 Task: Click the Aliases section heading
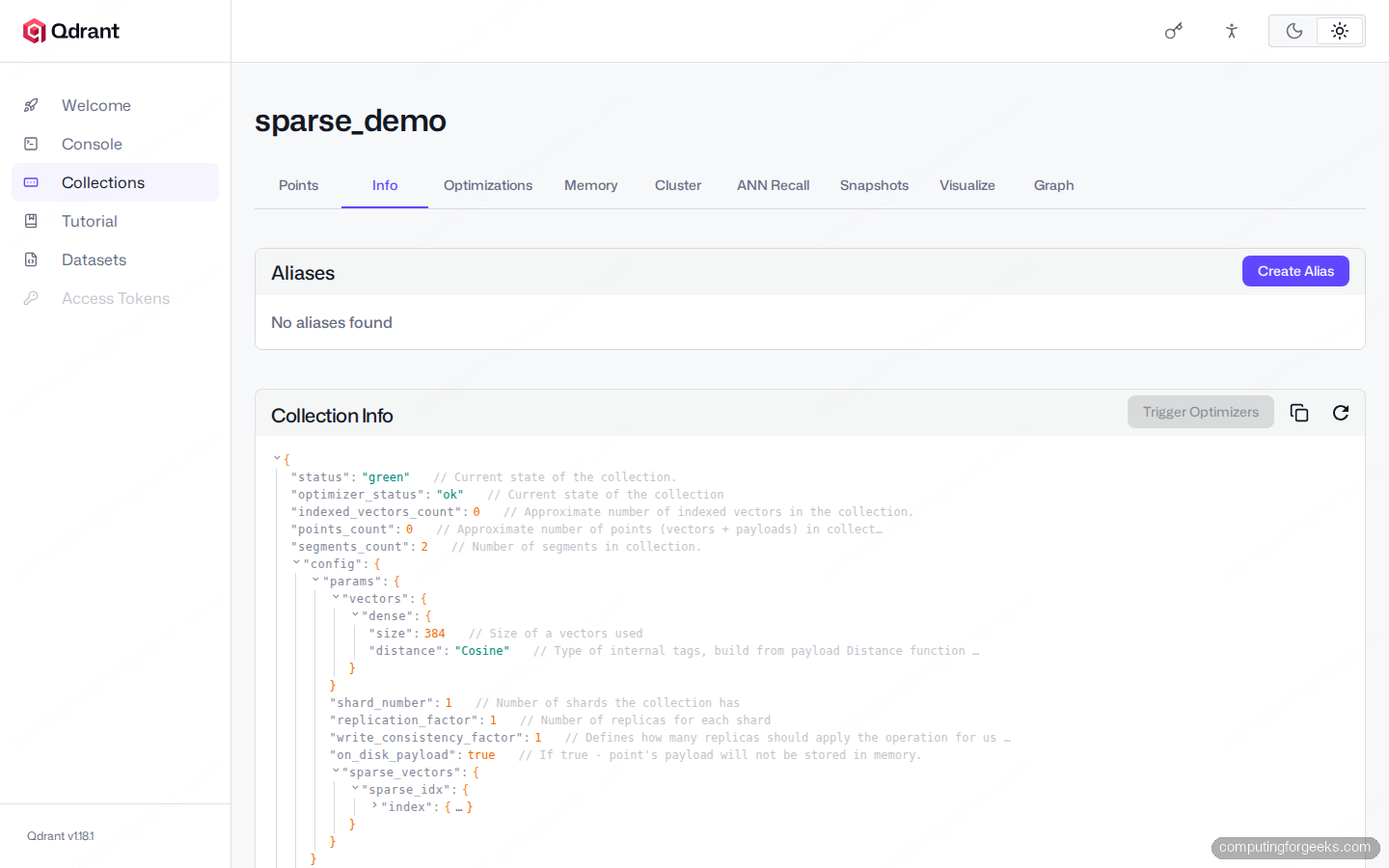[303, 273]
